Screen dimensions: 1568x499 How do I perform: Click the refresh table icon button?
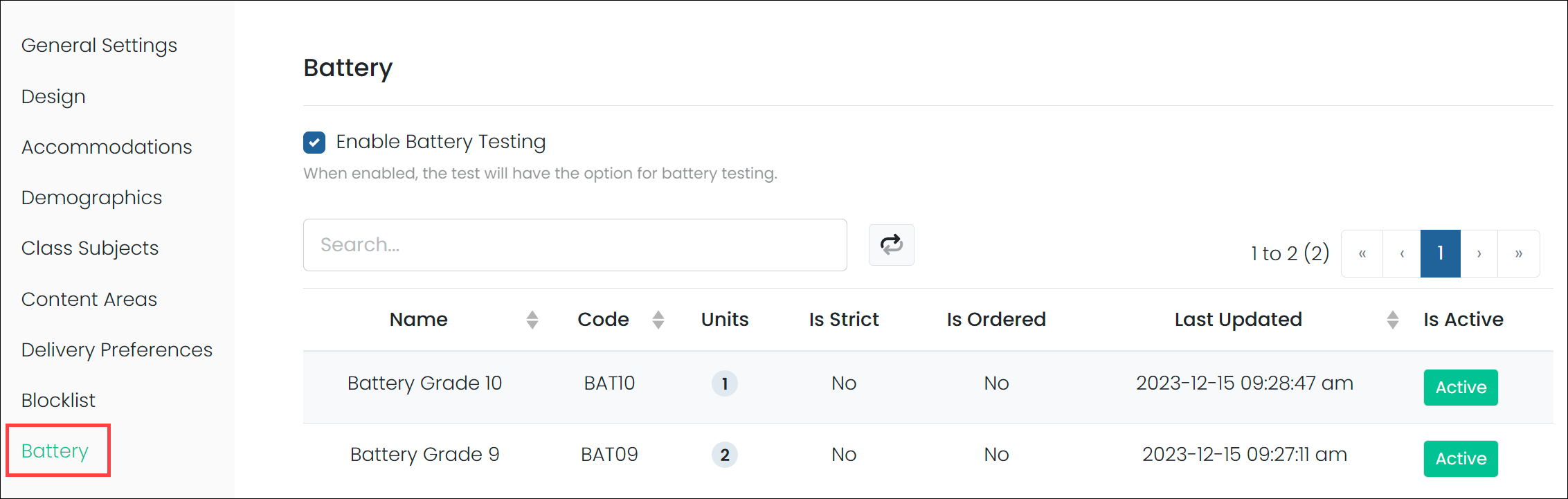(891, 245)
